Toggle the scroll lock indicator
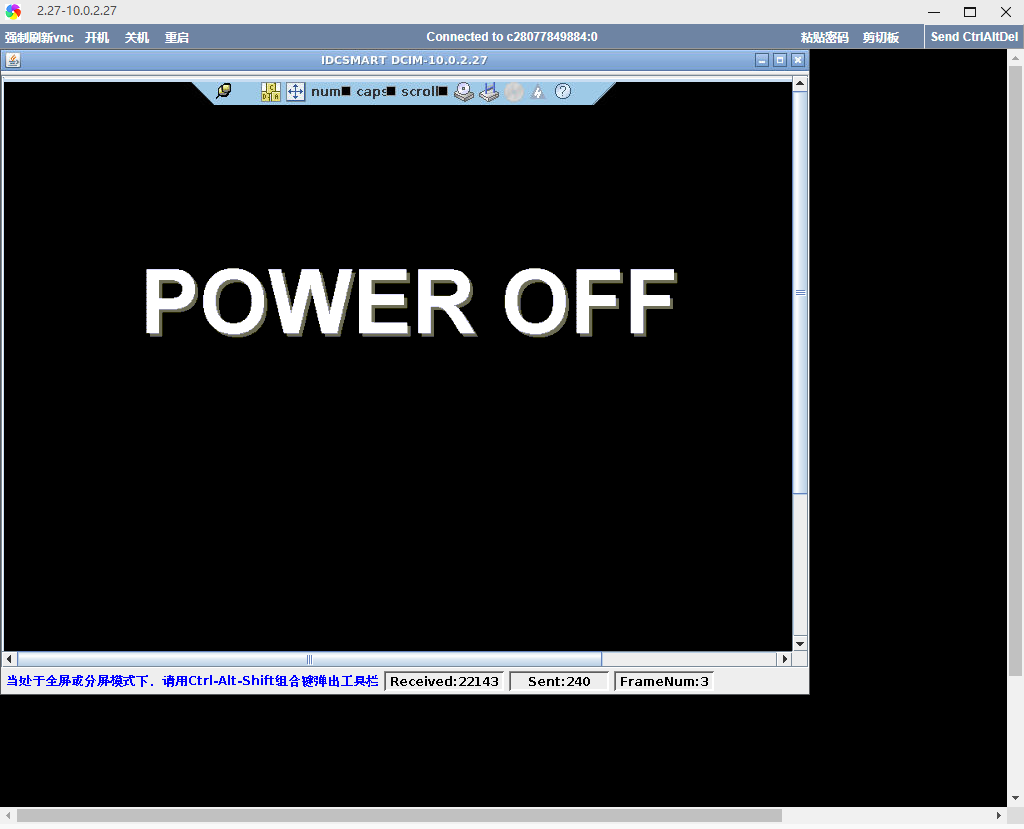The height and width of the screenshot is (829, 1024). (424, 92)
